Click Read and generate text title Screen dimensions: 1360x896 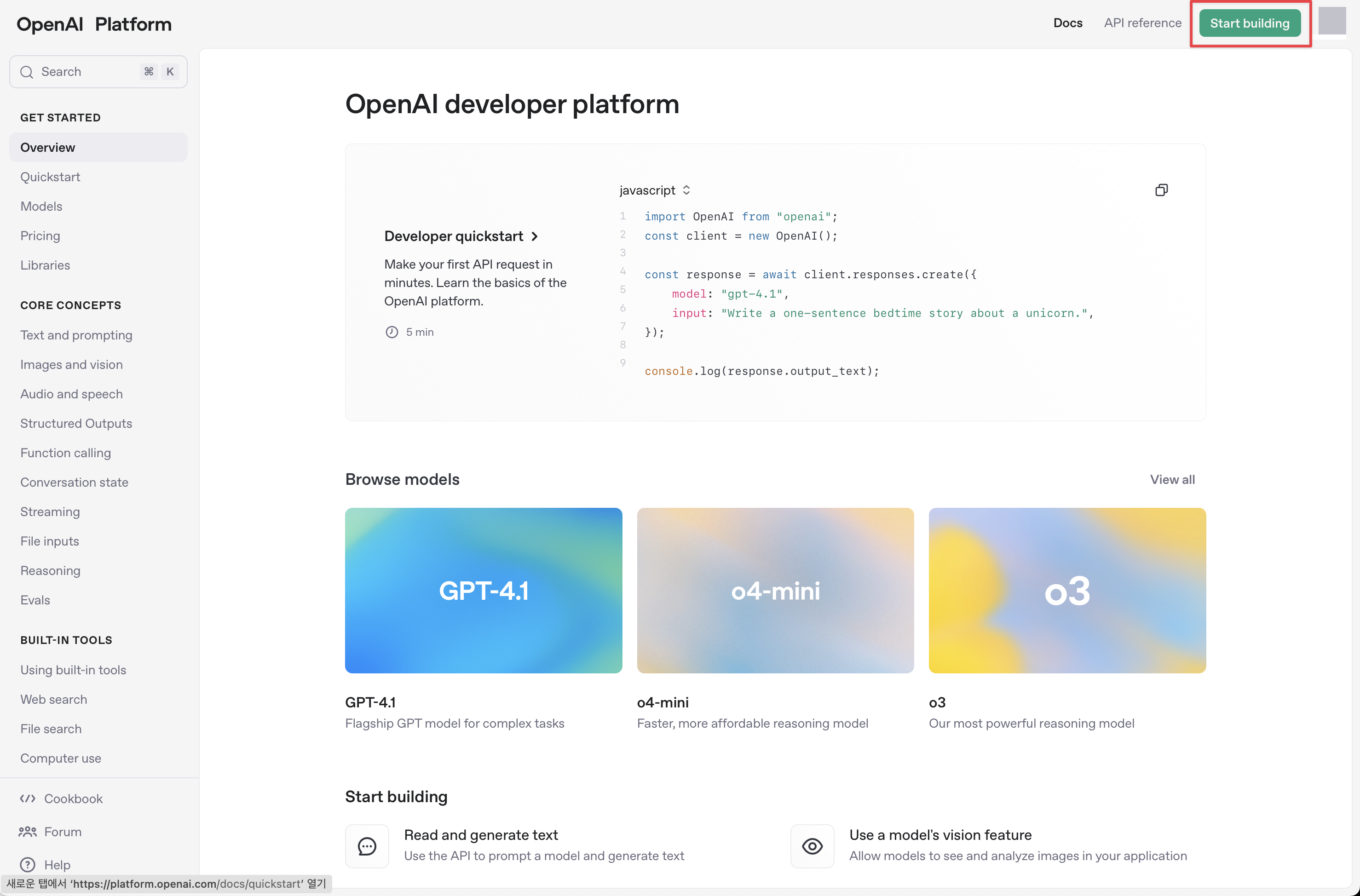[x=481, y=835]
